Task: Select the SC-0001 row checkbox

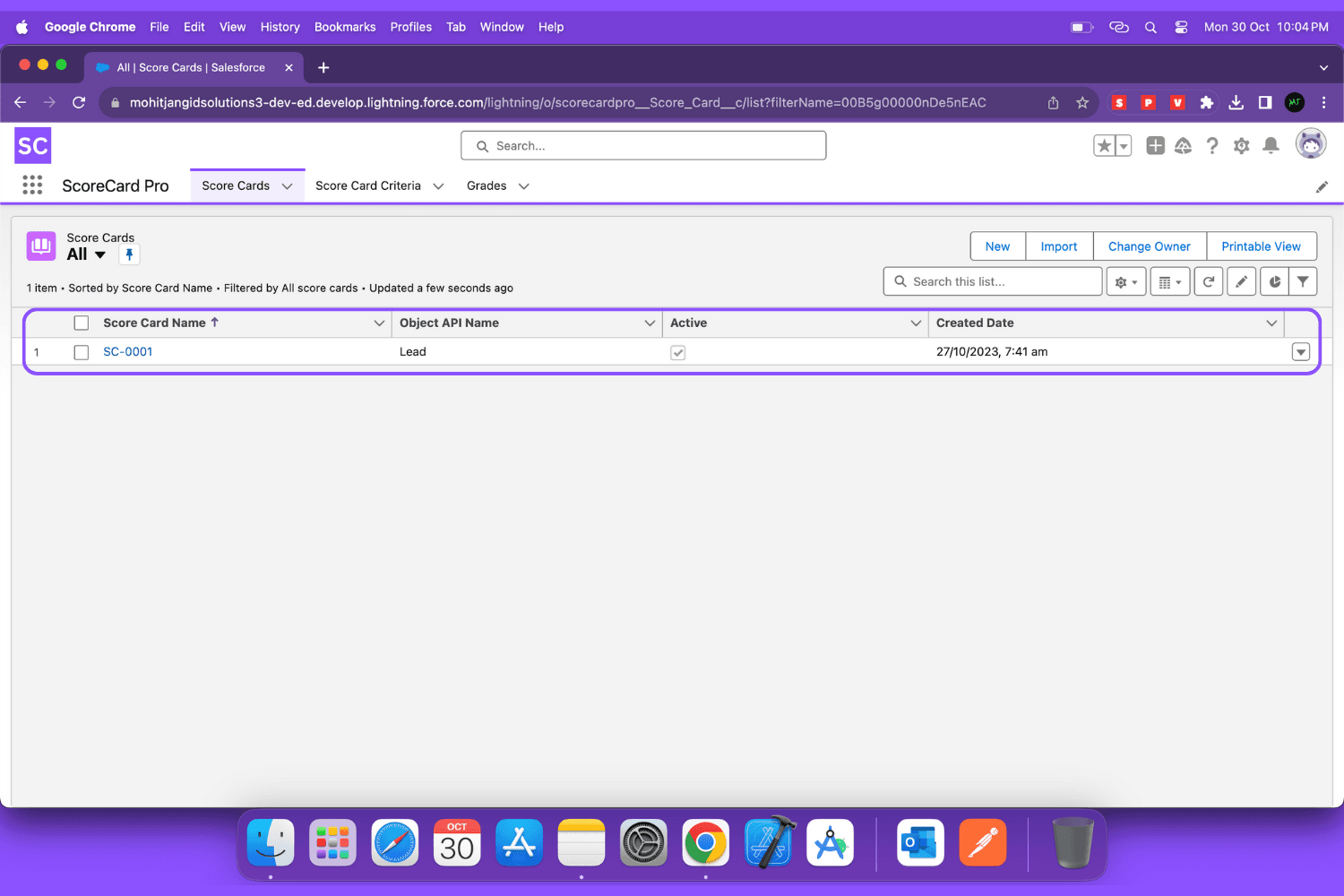Action: click(x=82, y=352)
